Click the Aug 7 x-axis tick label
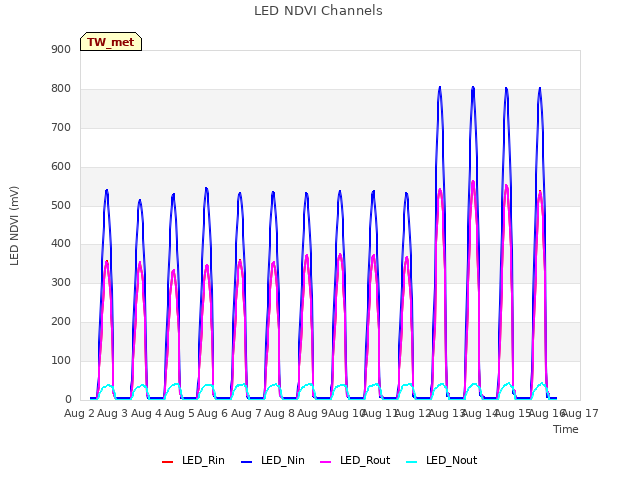The height and width of the screenshot is (480, 640). pos(246,413)
